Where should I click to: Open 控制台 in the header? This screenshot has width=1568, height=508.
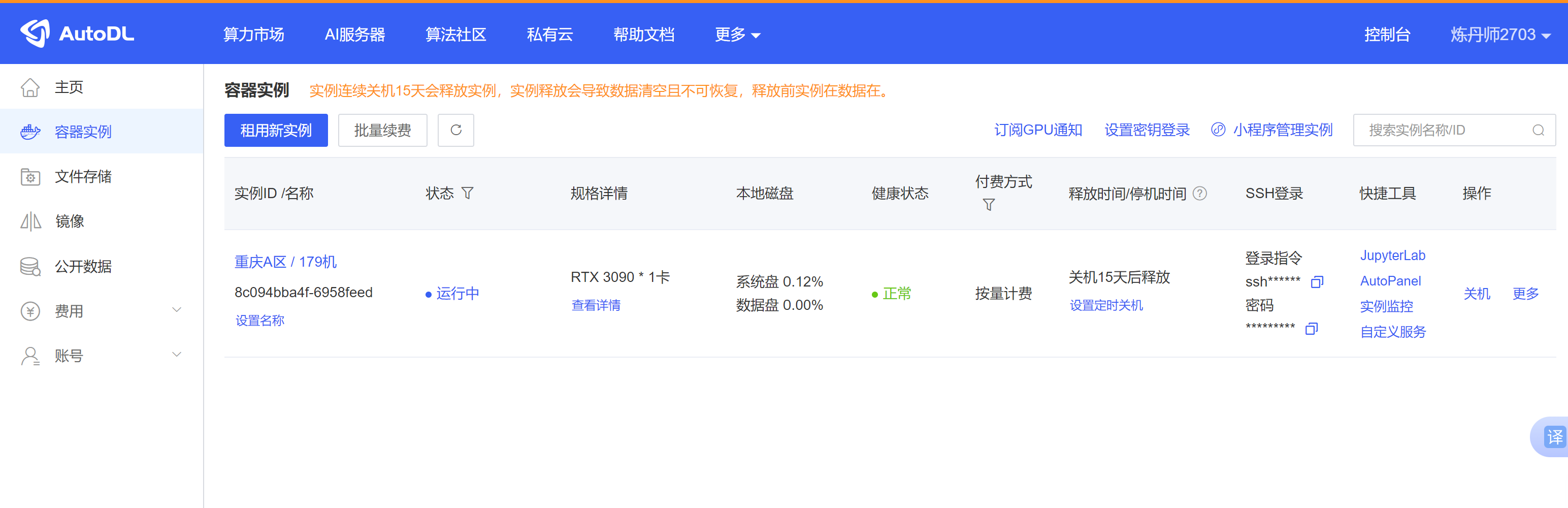[x=1387, y=35]
